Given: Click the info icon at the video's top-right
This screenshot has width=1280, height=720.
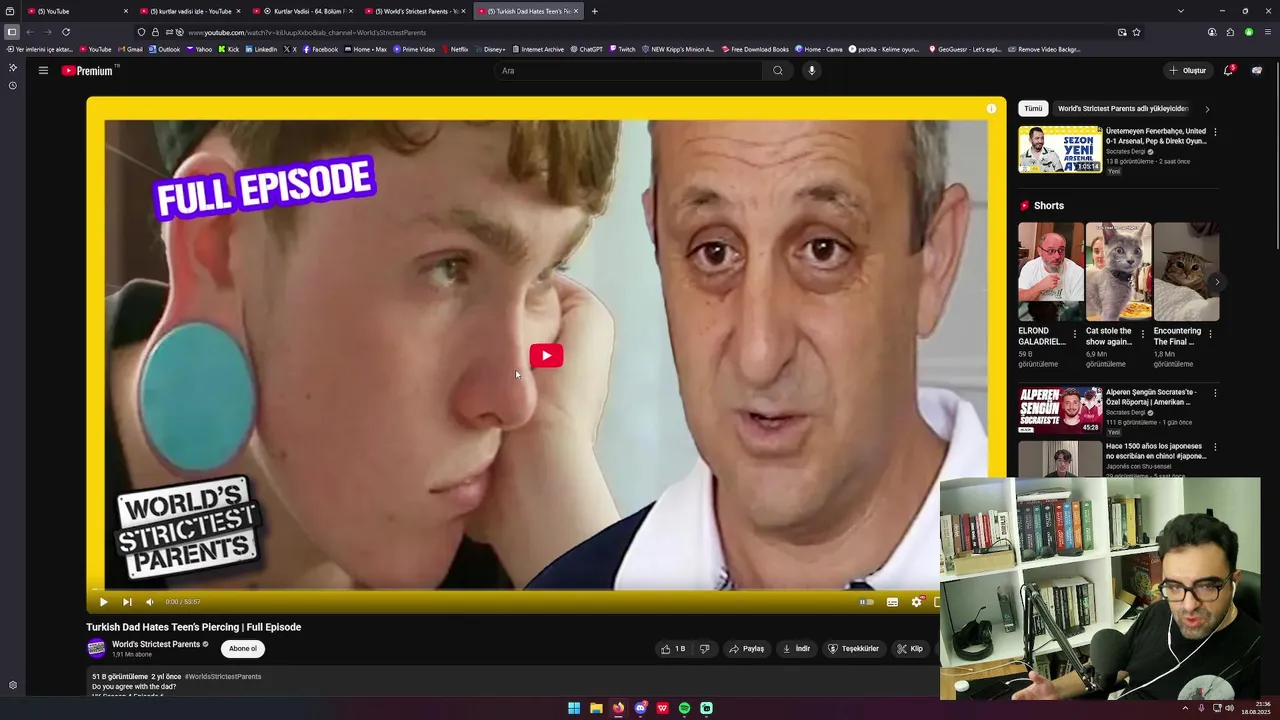Looking at the screenshot, I should click(x=991, y=108).
